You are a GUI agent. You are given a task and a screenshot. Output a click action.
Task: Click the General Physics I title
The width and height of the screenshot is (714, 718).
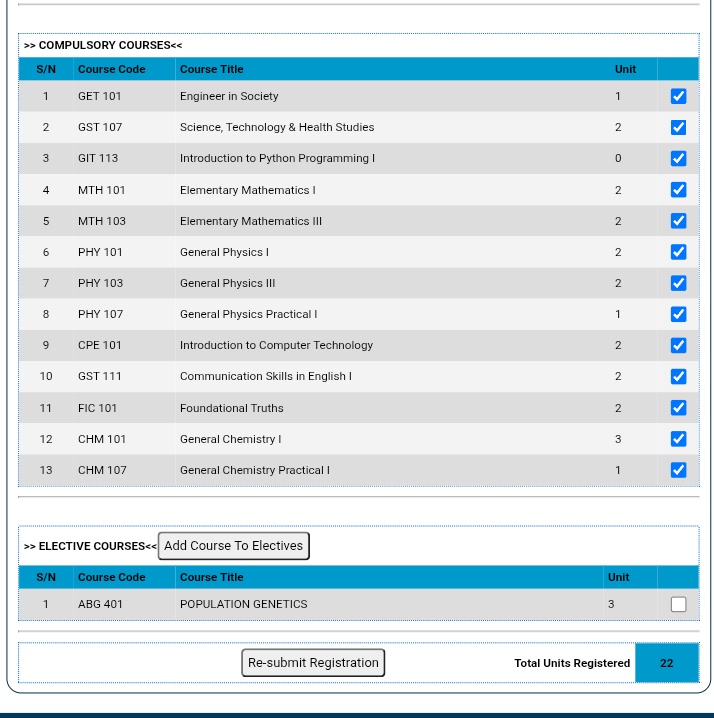click(x=224, y=252)
